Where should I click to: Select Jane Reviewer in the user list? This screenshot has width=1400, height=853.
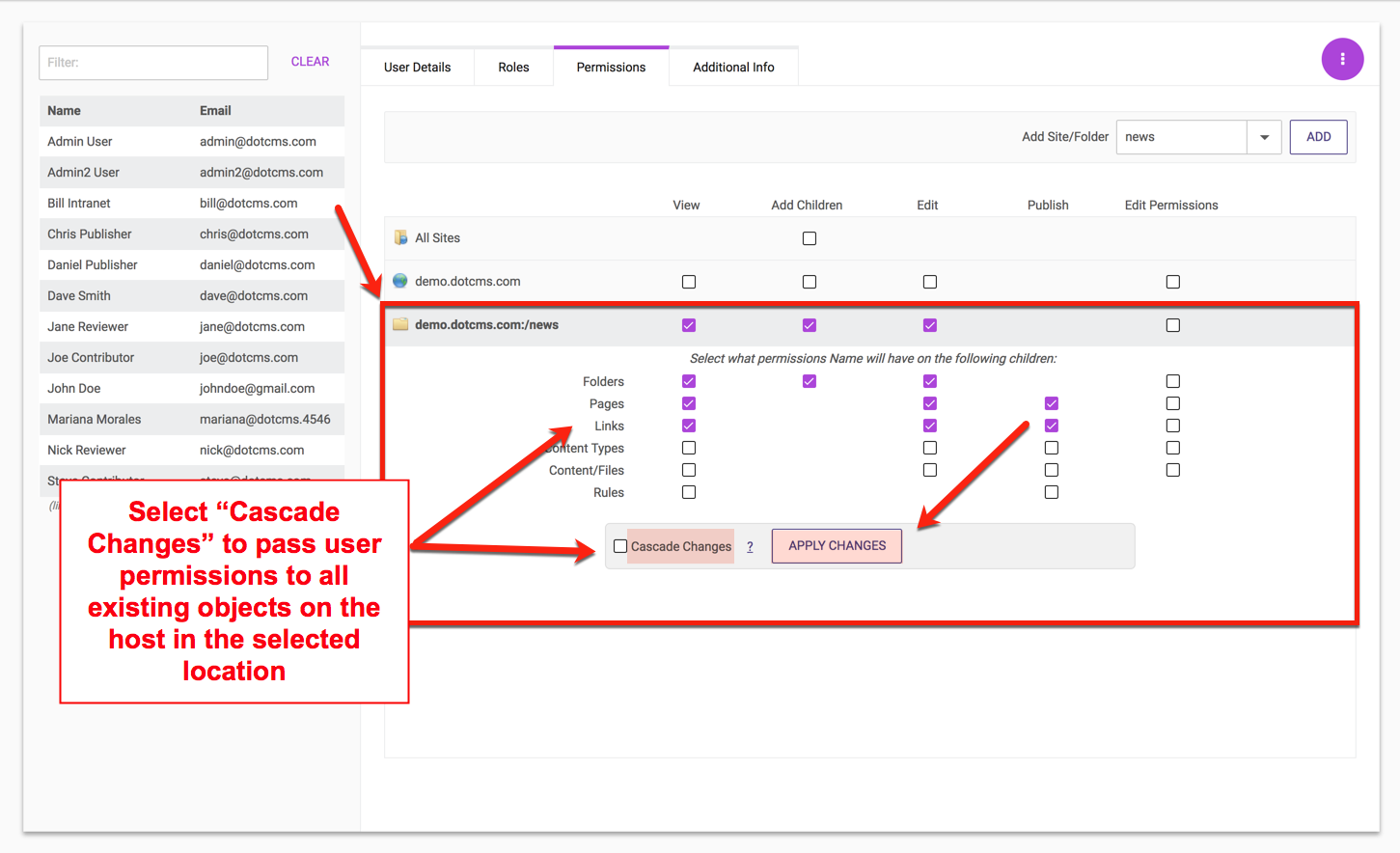coord(88,326)
